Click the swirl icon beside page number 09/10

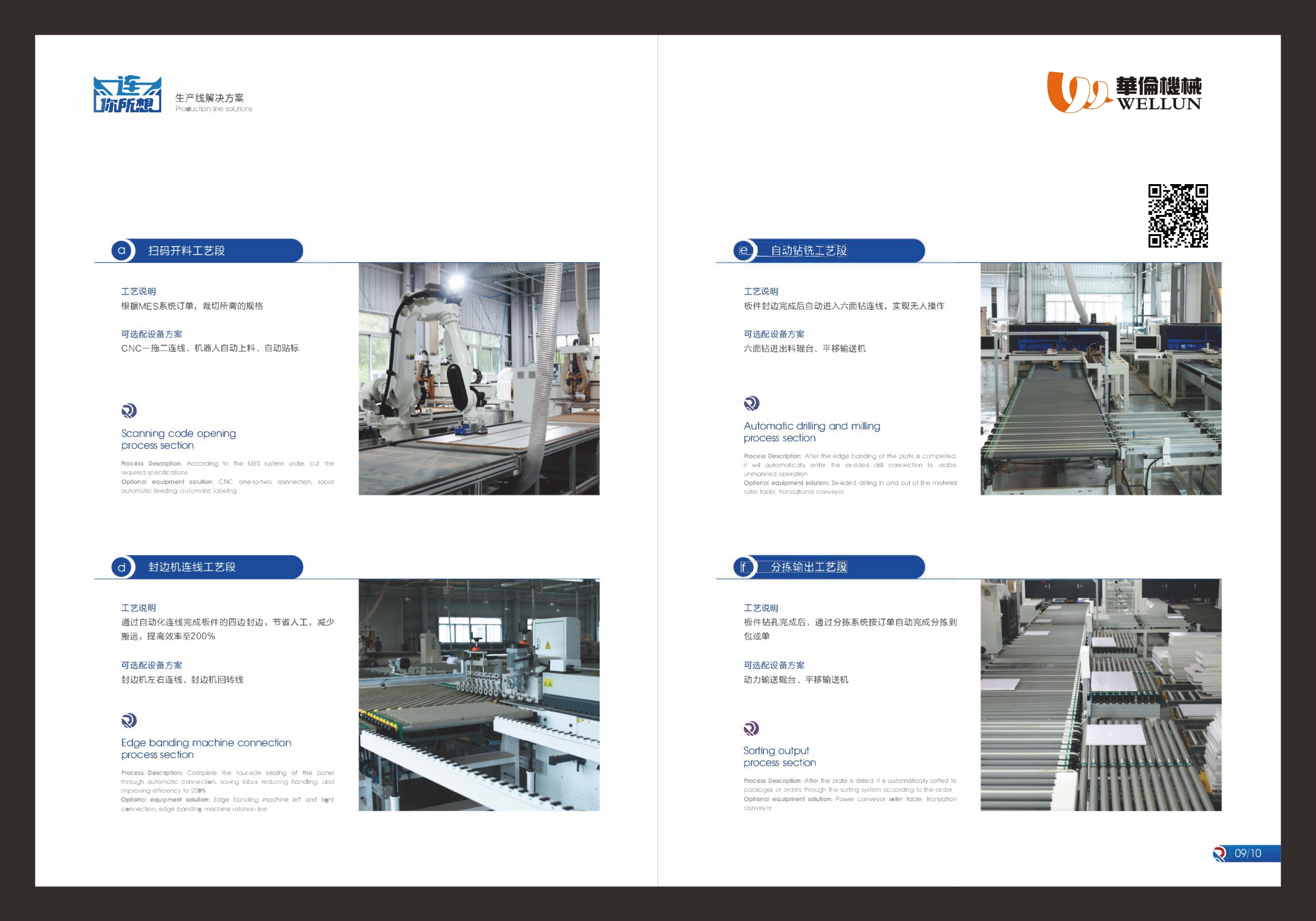point(1220,853)
